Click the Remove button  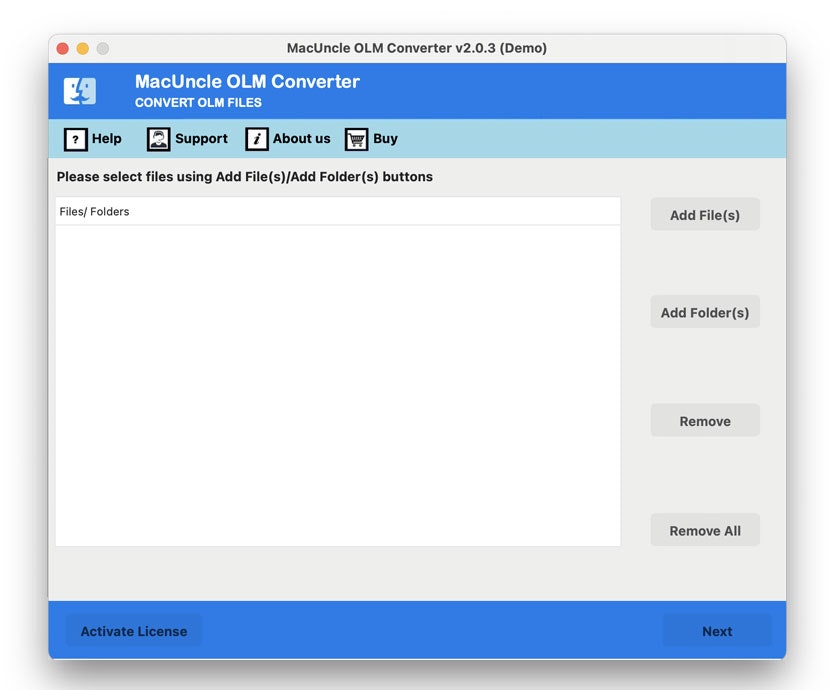click(x=704, y=421)
